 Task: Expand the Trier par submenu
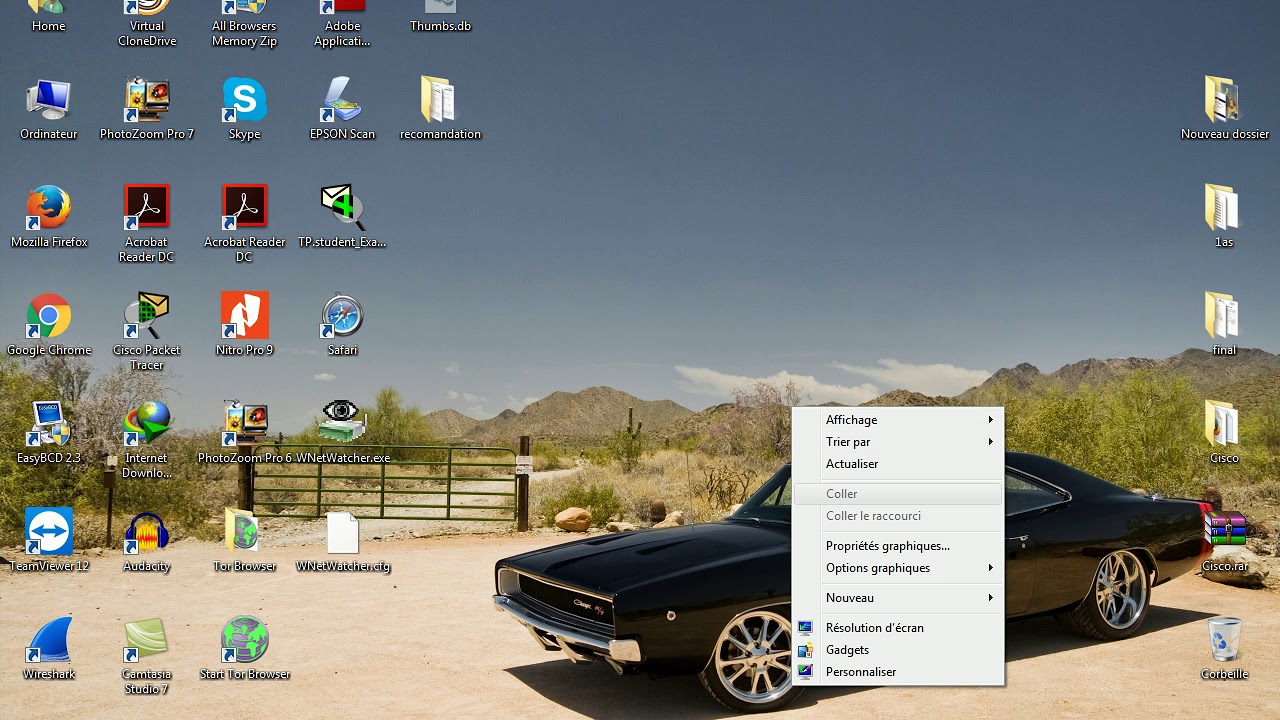tap(898, 442)
